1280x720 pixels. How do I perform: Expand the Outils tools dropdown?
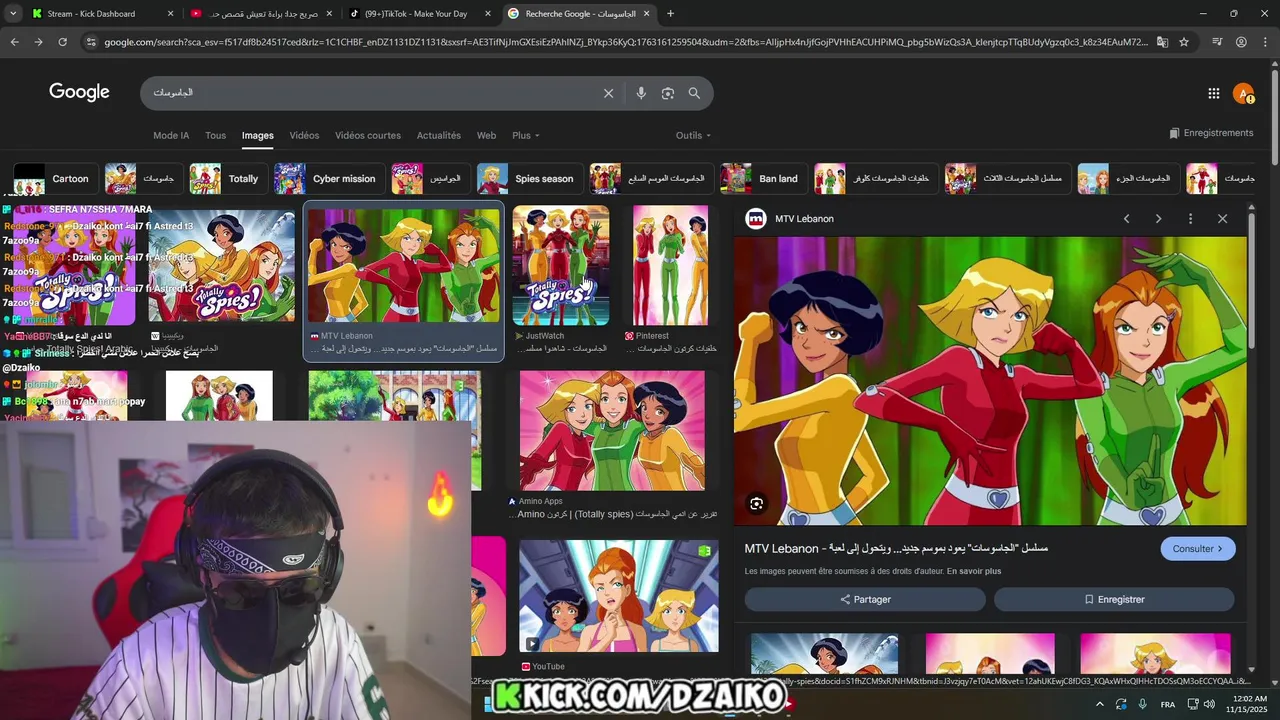693,135
